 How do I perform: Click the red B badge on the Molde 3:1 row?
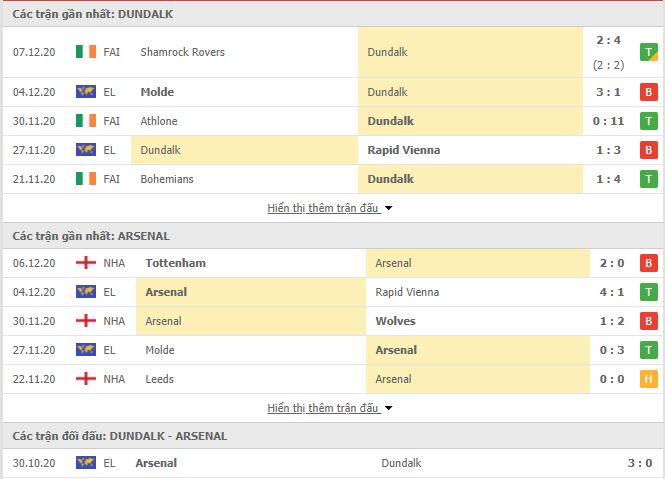pyautogui.click(x=648, y=92)
